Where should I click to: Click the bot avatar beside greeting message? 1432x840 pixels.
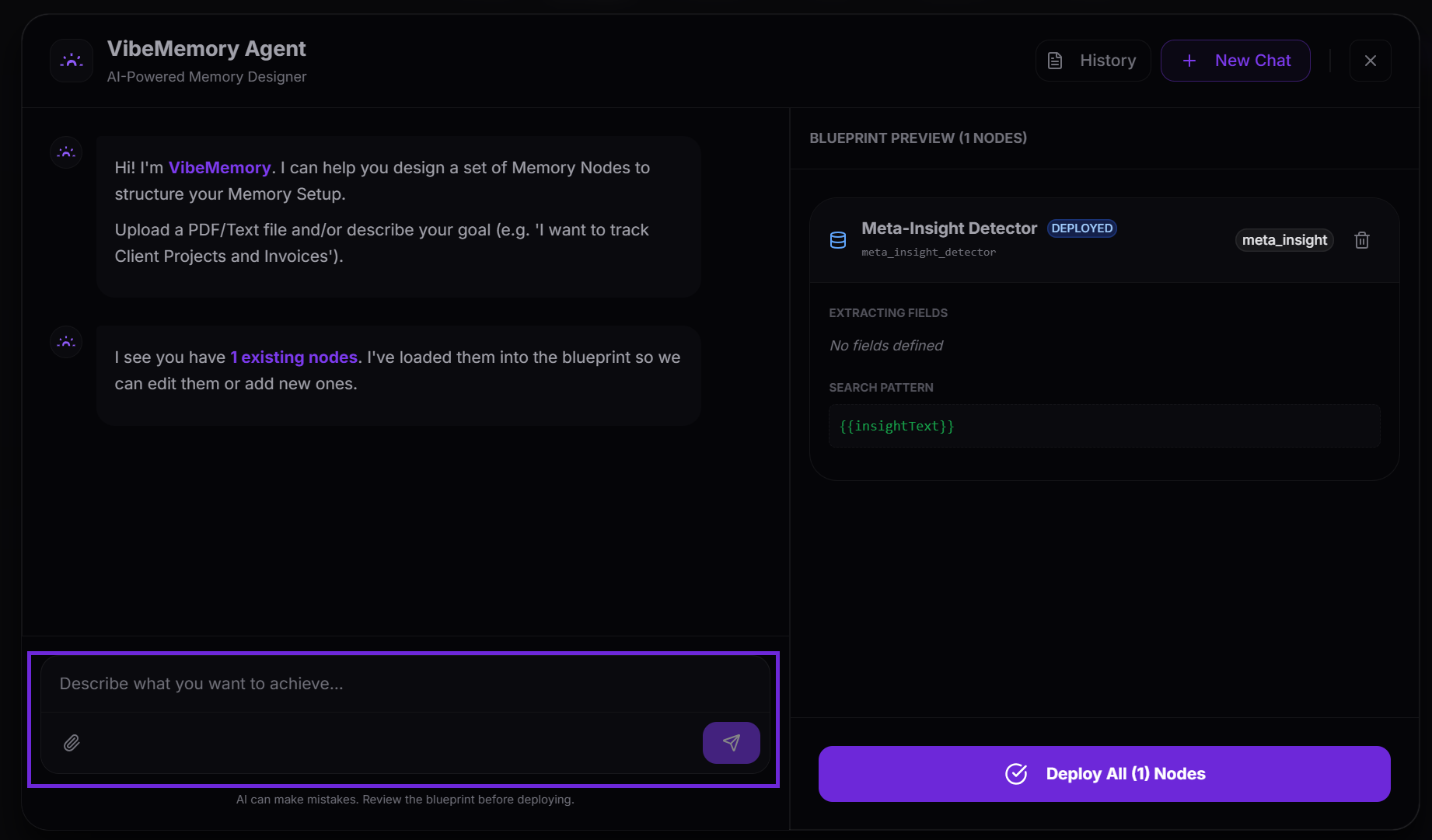click(66, 152)
